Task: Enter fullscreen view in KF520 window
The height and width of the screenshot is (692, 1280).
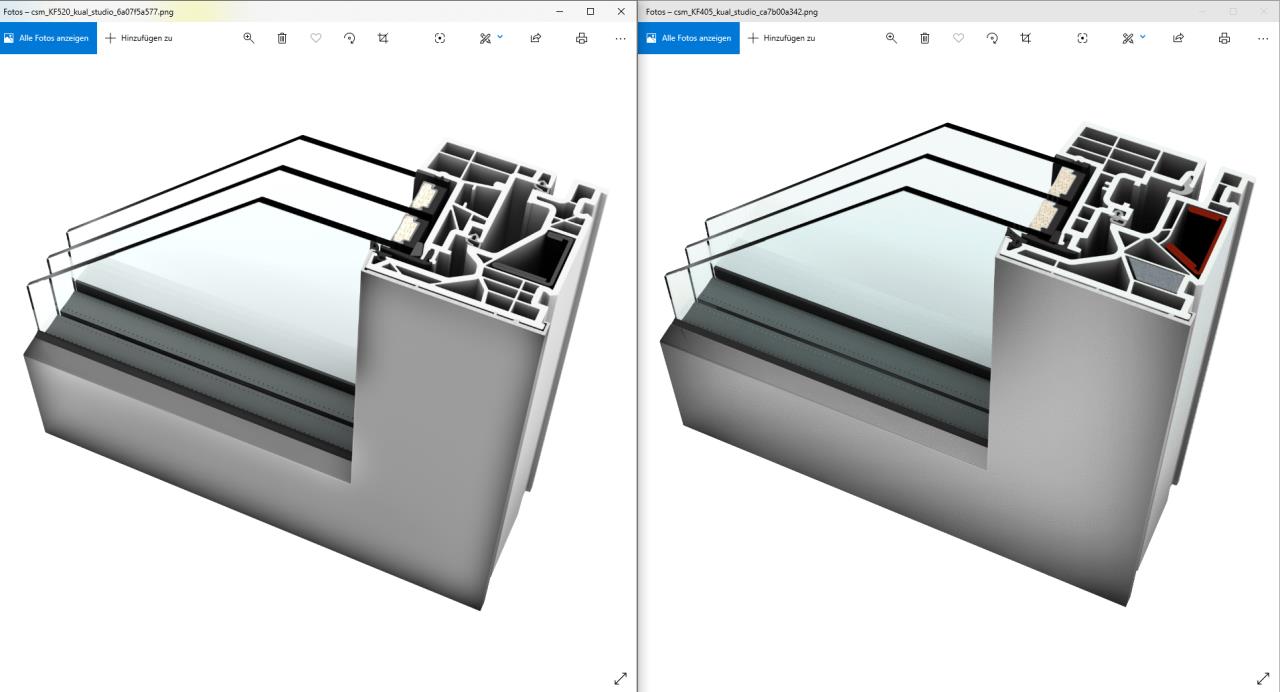Action: (x=620, y=678)
